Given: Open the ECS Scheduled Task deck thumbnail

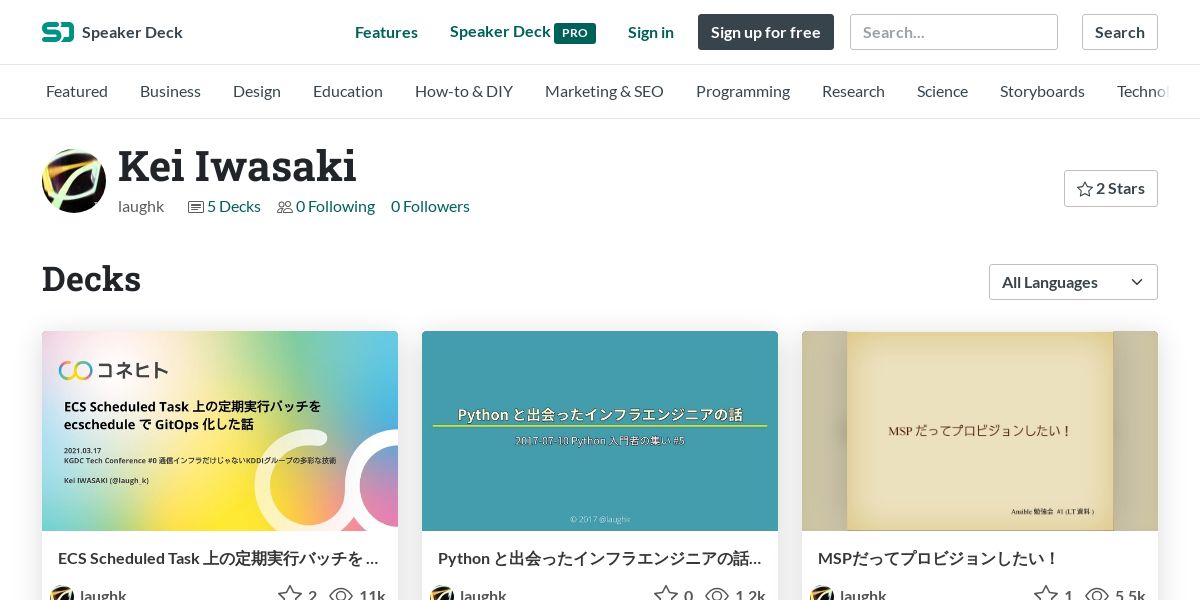Looking at the screenshot, I should 220,431.
